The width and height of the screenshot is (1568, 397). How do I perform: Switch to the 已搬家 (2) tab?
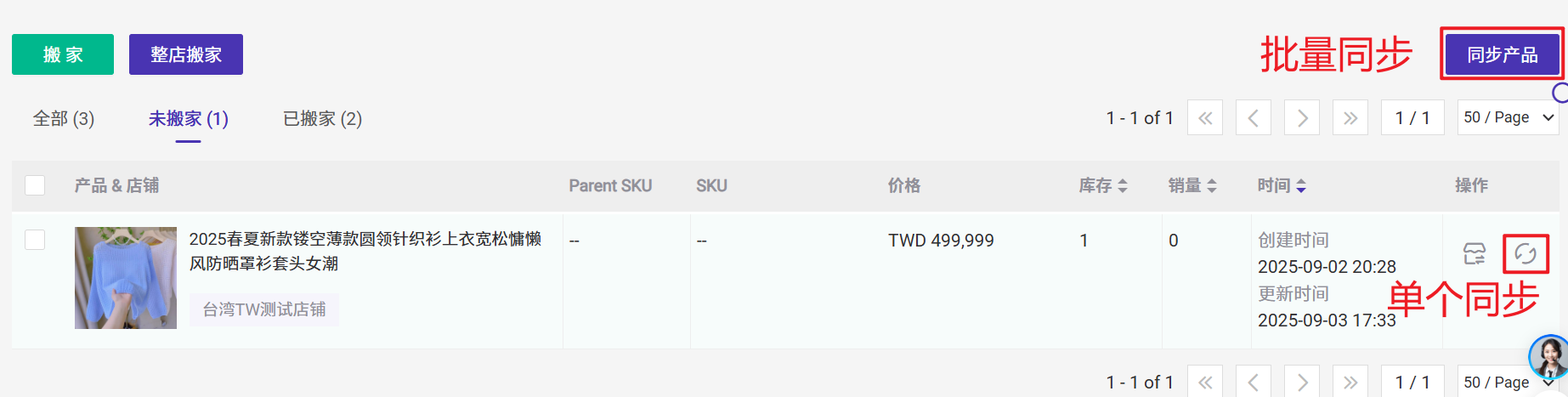(323, 119)
